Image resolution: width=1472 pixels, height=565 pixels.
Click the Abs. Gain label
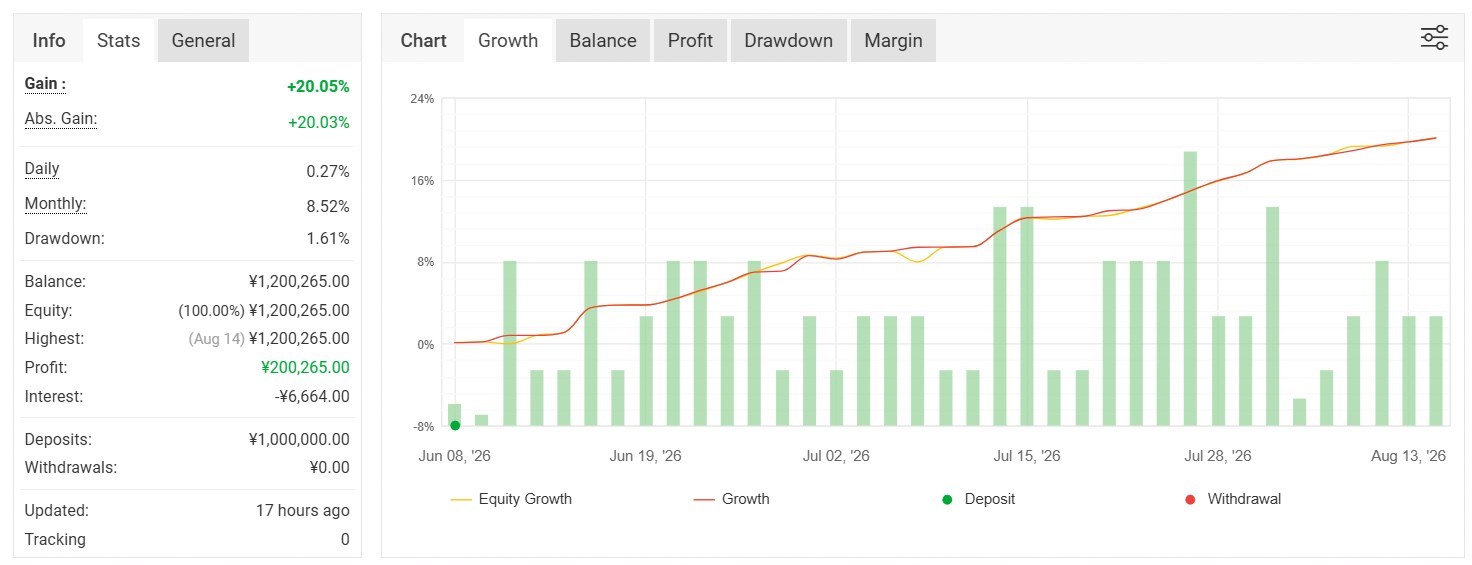(61, 119)
